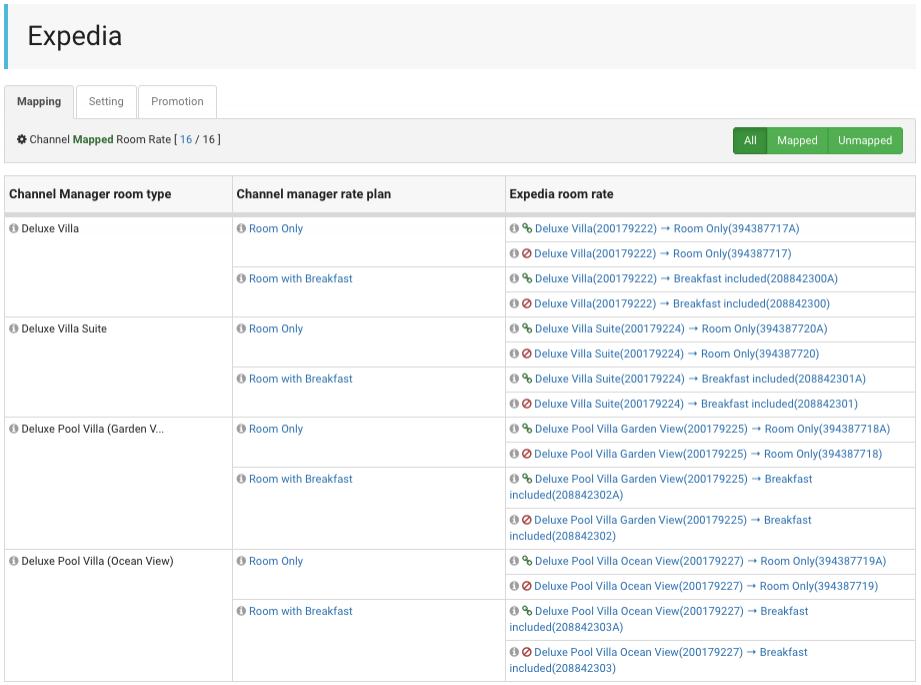Image resolution: width=921 pixels, height=685 pixels.
Task: Select the Mapping tab
Action: (x=39, y=102)
